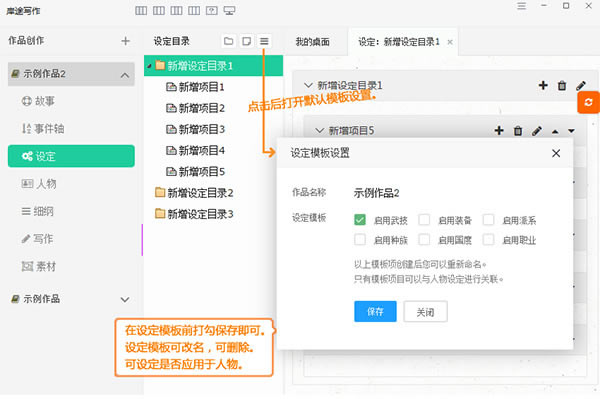Screen dimensions: 600x399
Task: Click the new folder icon beside 设定目录
Action: pos(228,41)
